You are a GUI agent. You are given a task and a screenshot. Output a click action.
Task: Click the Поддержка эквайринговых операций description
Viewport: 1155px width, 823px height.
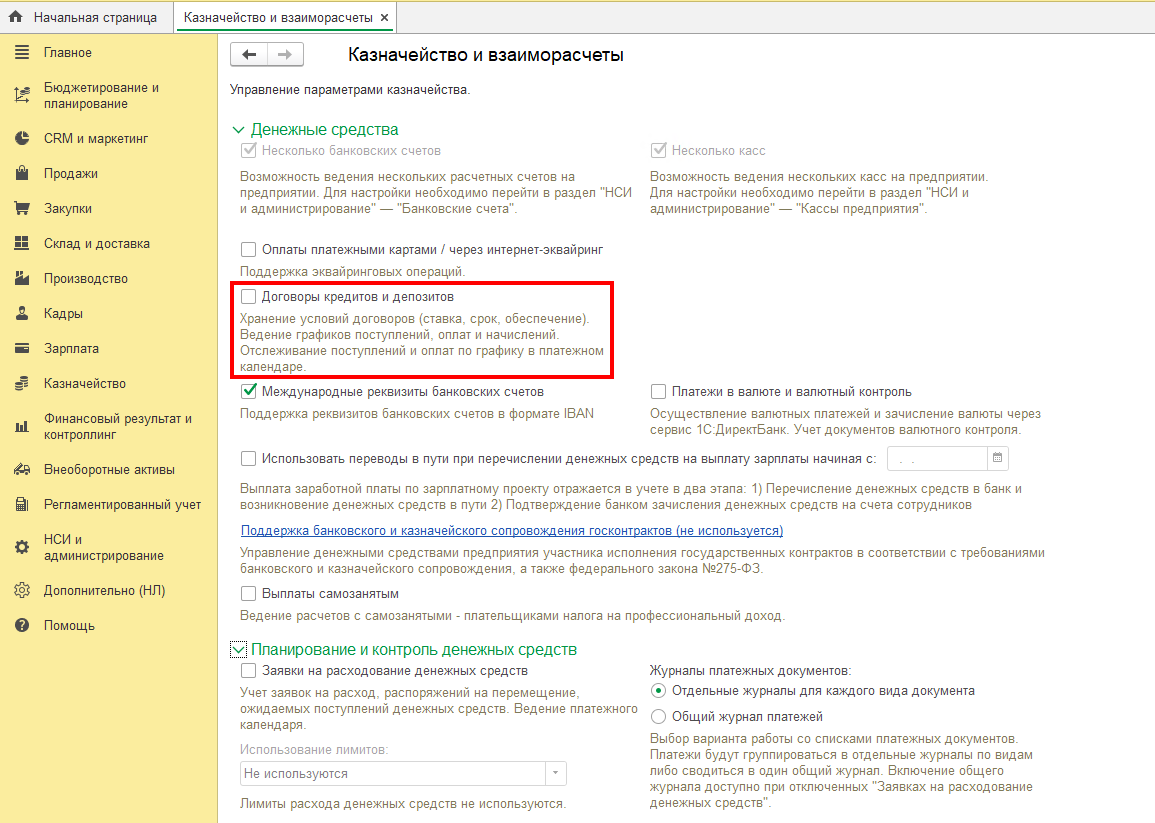353,271
